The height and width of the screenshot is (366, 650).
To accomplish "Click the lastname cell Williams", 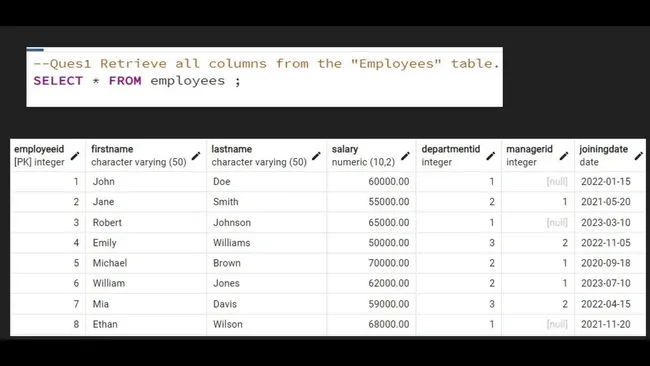I will [267, 243].
